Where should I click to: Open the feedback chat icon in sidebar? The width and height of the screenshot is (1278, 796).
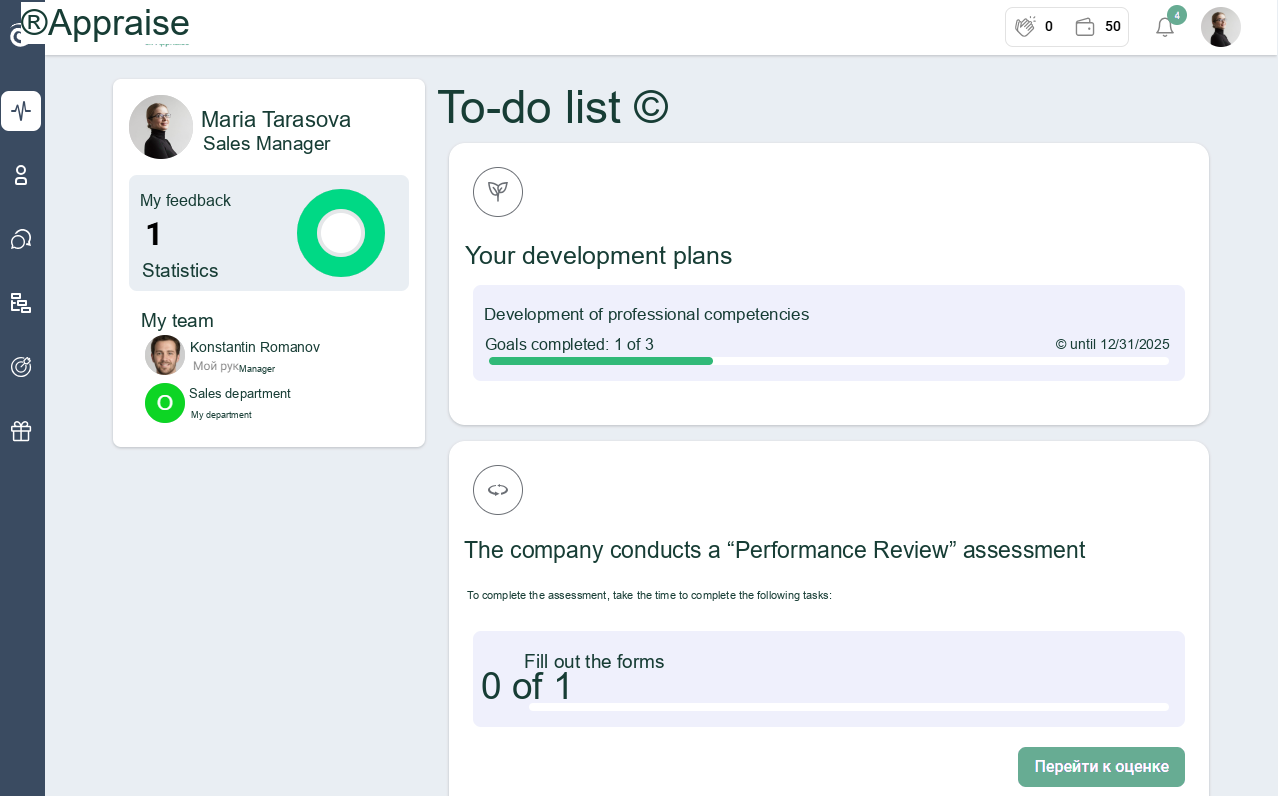(x=21, y=239)
